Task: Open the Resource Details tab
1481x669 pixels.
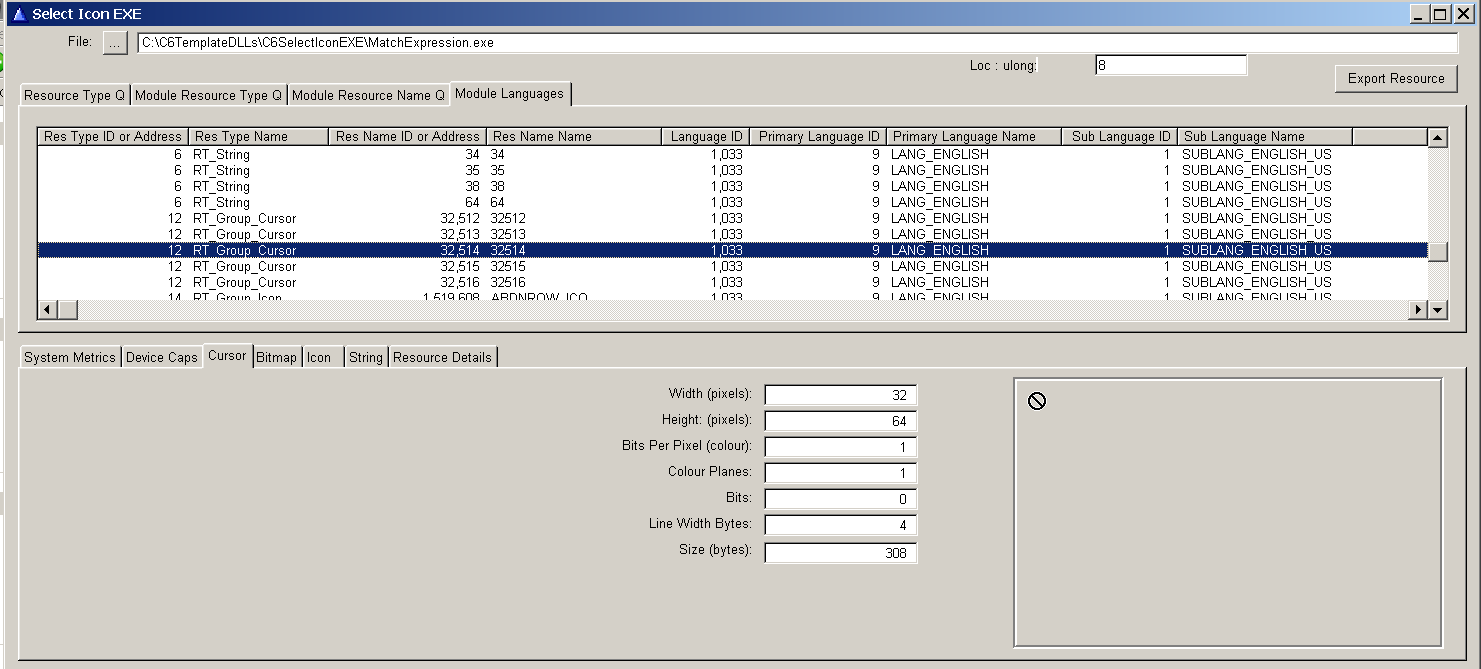Action: pyautogui.click(x=442, y=357)
